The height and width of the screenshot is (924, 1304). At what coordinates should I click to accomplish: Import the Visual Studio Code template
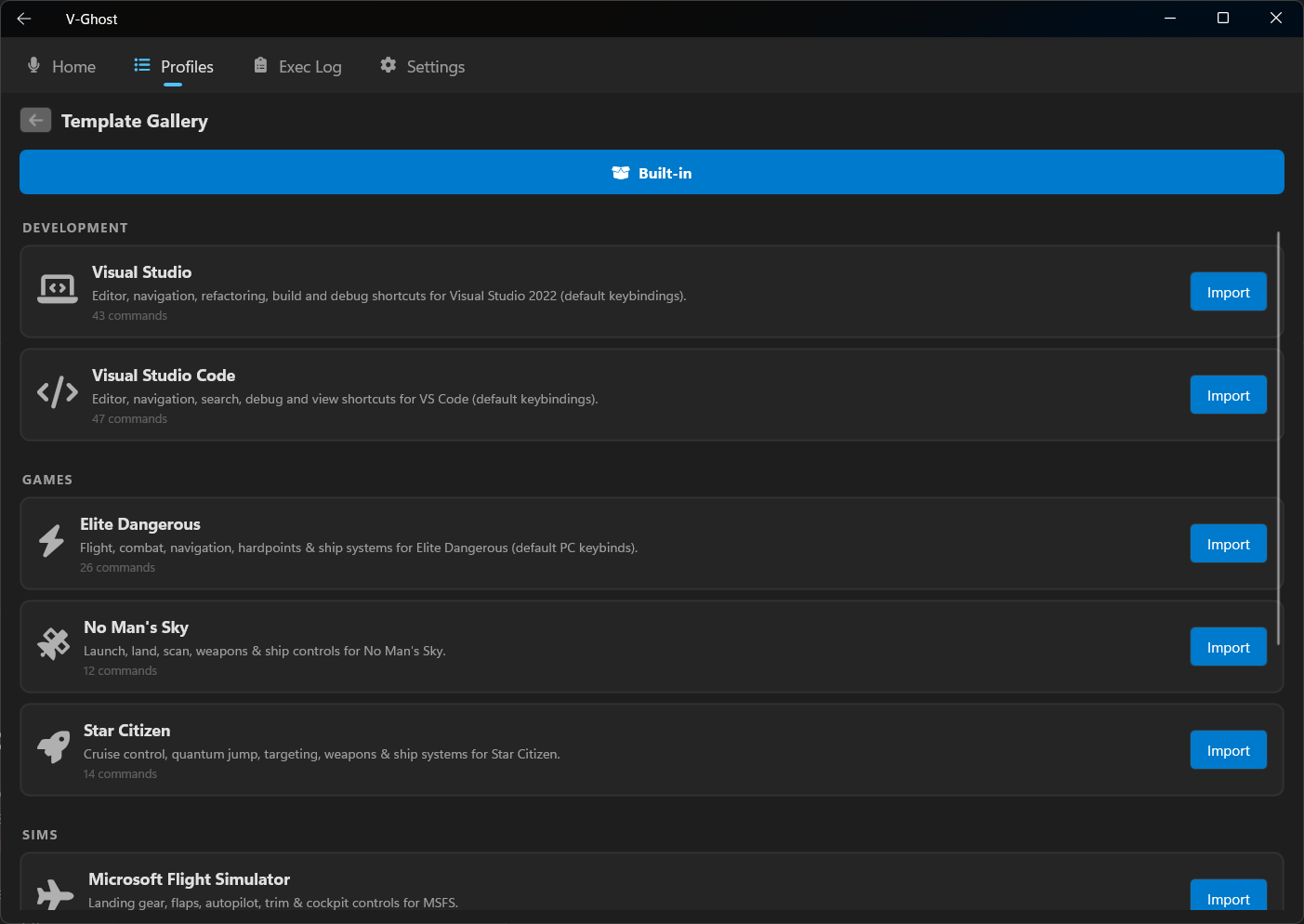(x=1228, y=395)
